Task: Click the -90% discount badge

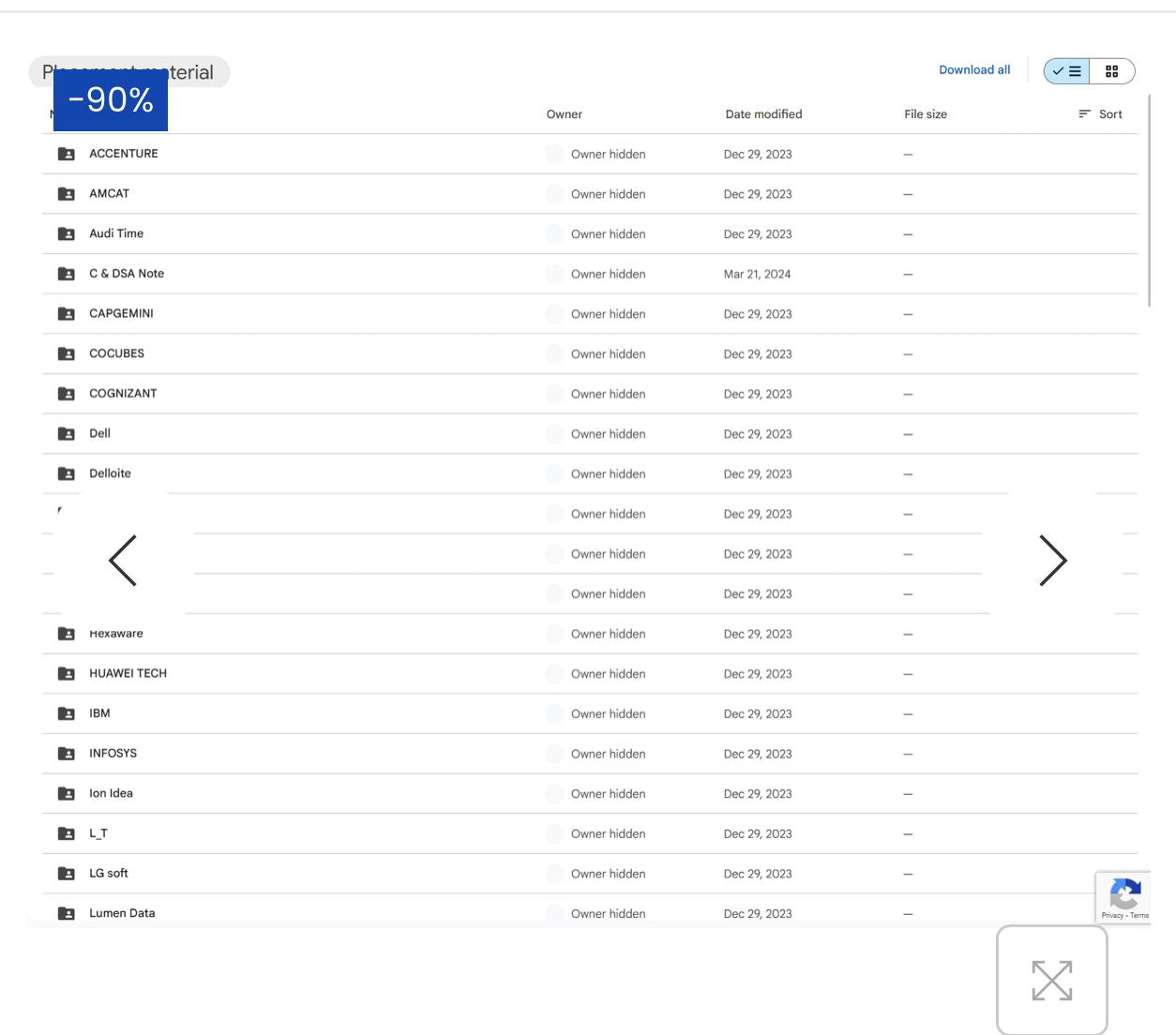Action: (111, 99)
